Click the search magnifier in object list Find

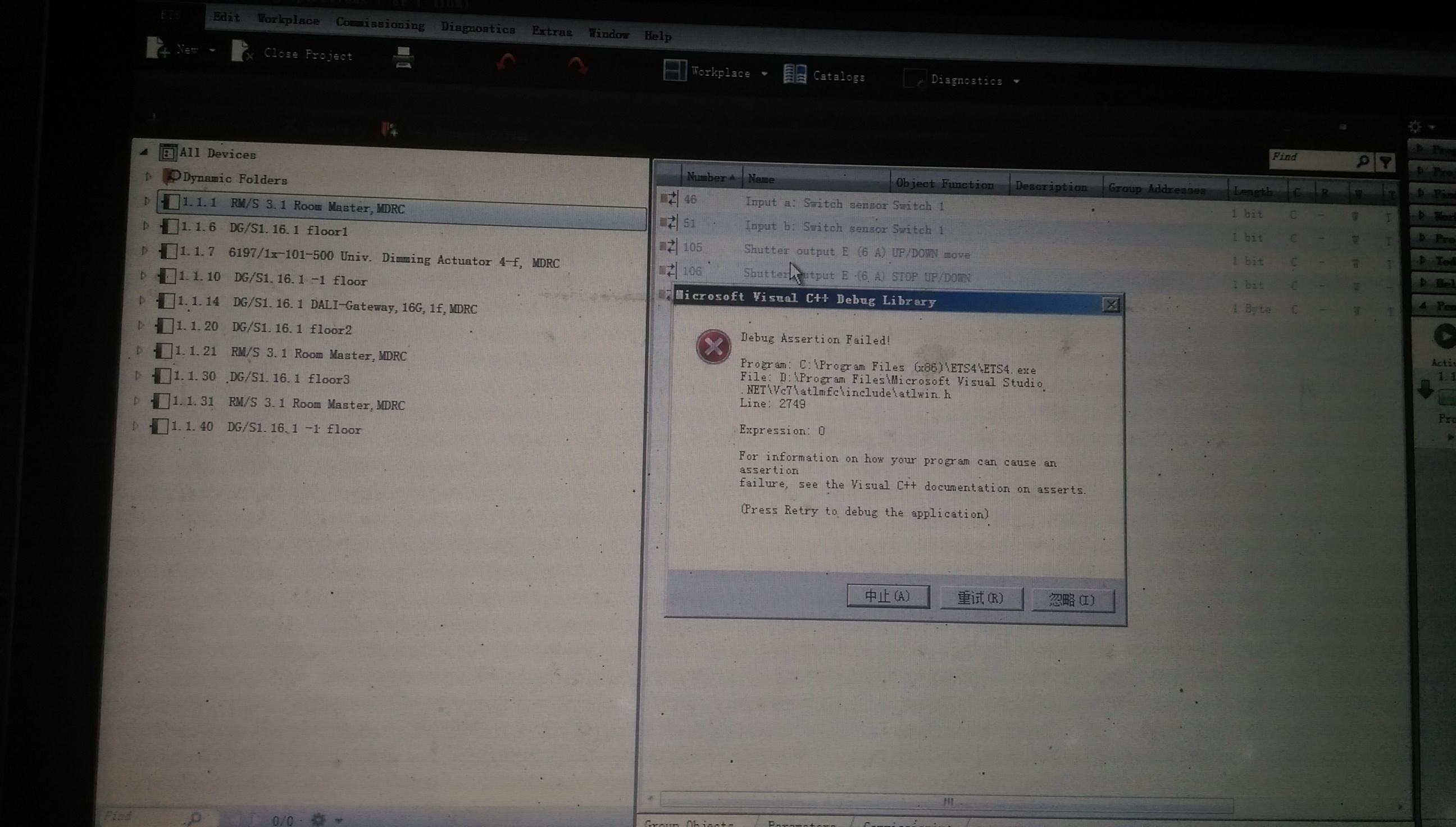click(x=1363, y=161)
